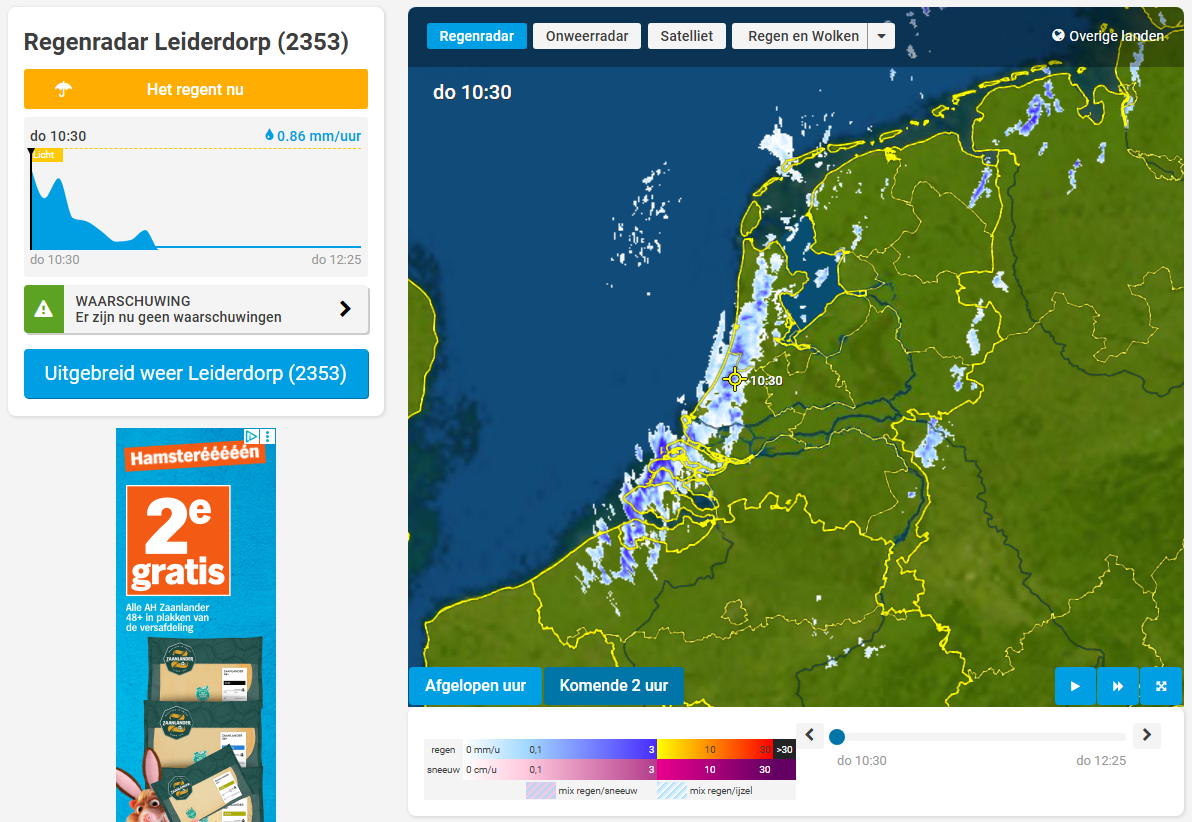Click the 'do 10:30' timestamp on map
Screen dimensions: 1192x822
472,93
